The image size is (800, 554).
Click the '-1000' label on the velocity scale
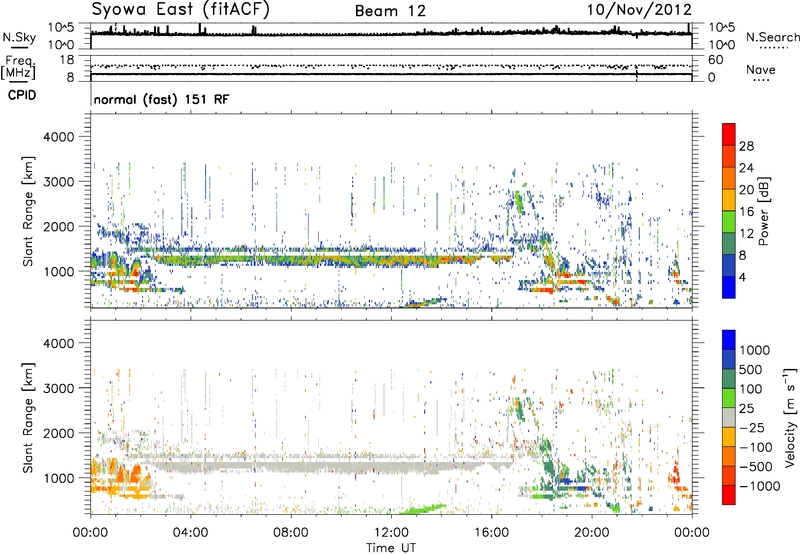(759, 486)
